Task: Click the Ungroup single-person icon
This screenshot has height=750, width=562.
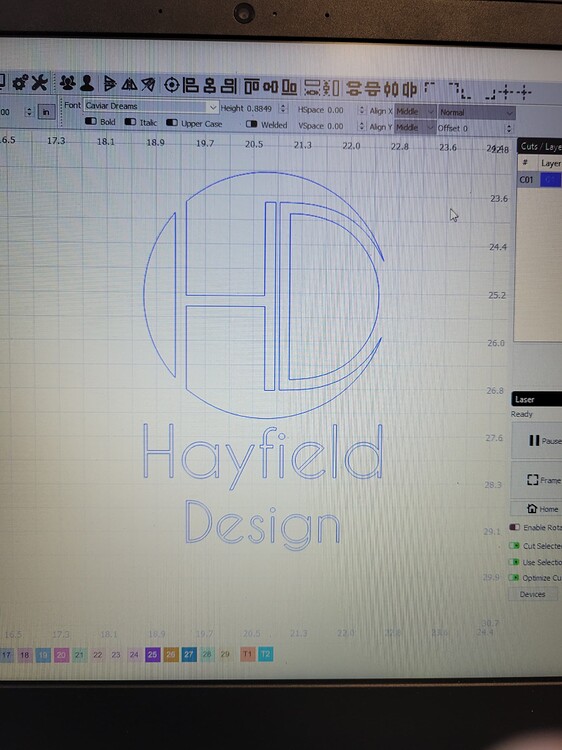Action: click(87, 84)
